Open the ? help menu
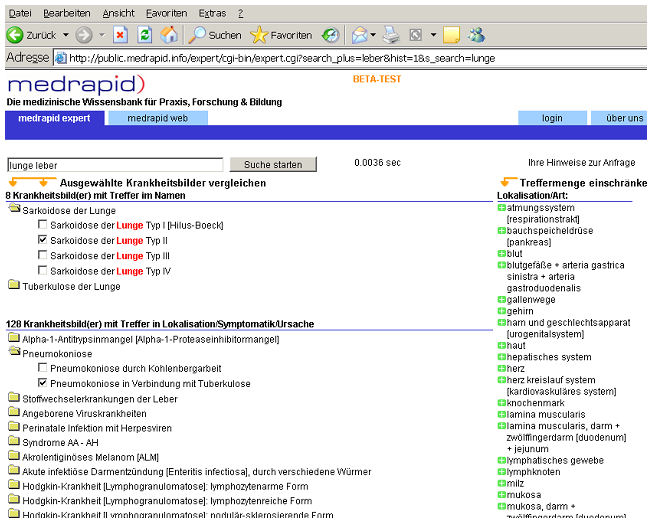The width and height of the screenshot is (652, 524). click(x=240, y=13)
